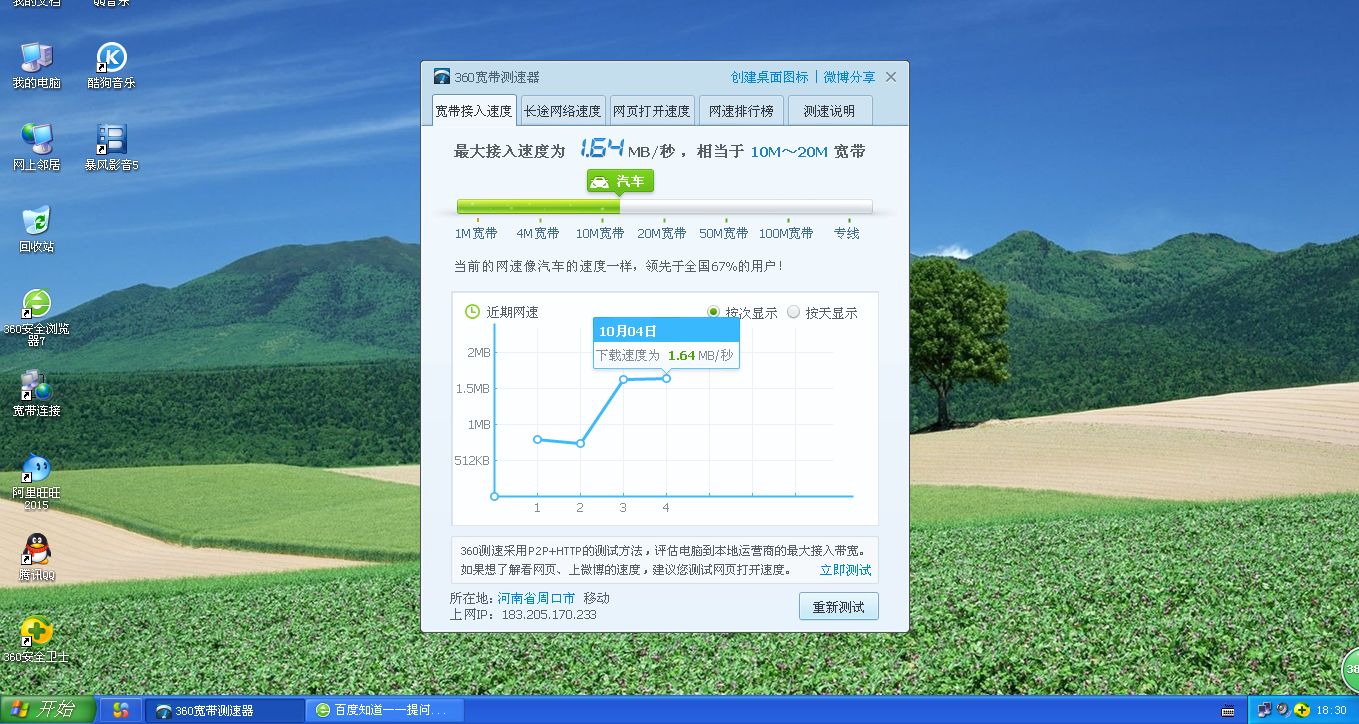Click the 18:30 taskbar clock
The height and width of the screenshot is (724, 1359).
1331,710
